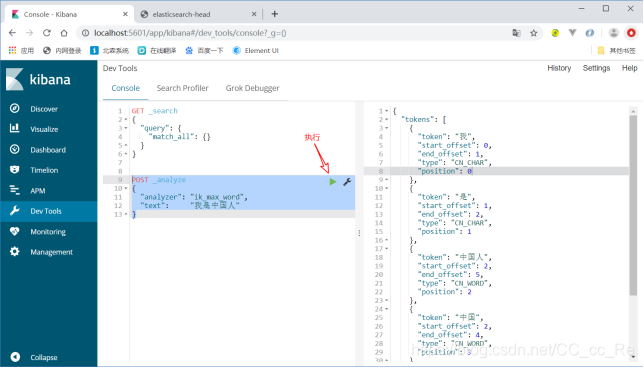Close the Console - Kibana tab
644x368 pixels.
click(125, 14)
